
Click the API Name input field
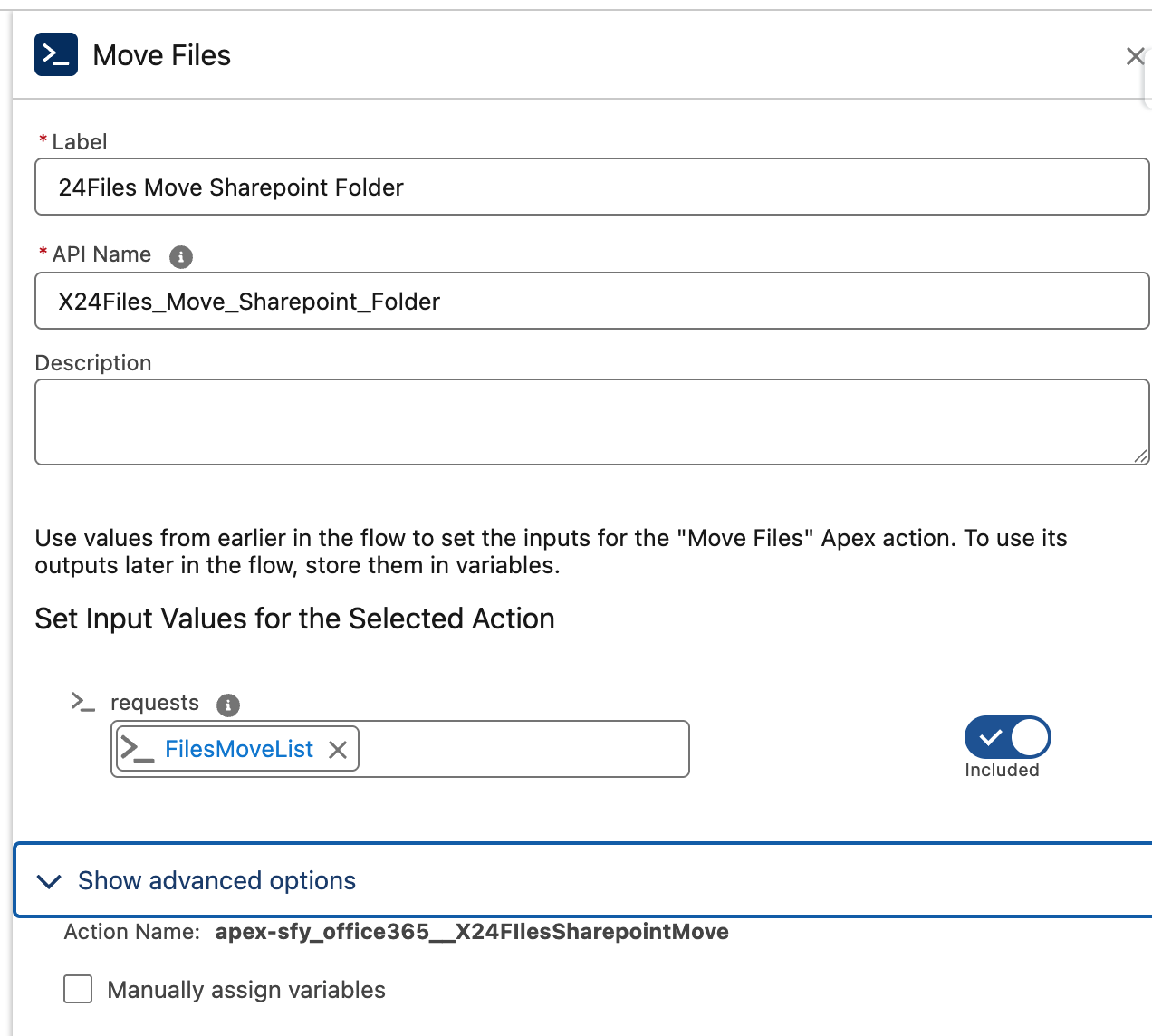click(592, 301)
